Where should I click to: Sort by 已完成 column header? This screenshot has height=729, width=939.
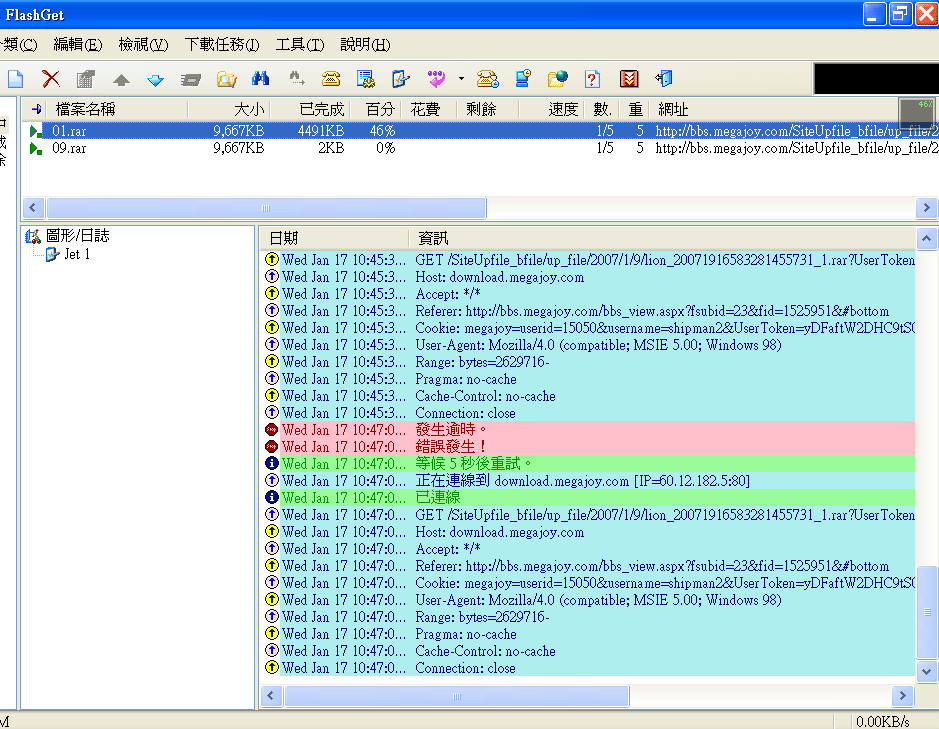tap(310, 109)
